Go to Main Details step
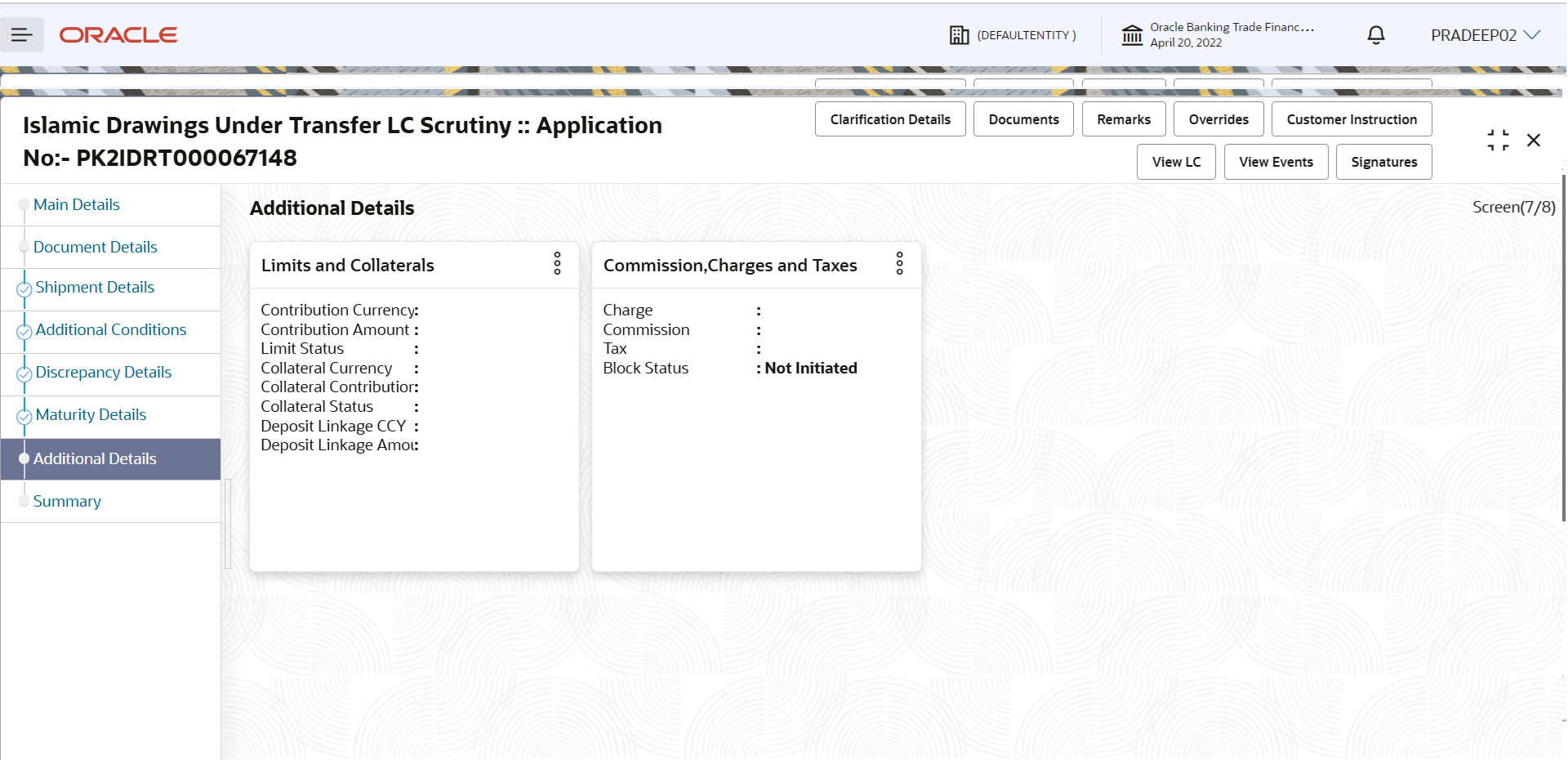 click(x=77, y=204)
